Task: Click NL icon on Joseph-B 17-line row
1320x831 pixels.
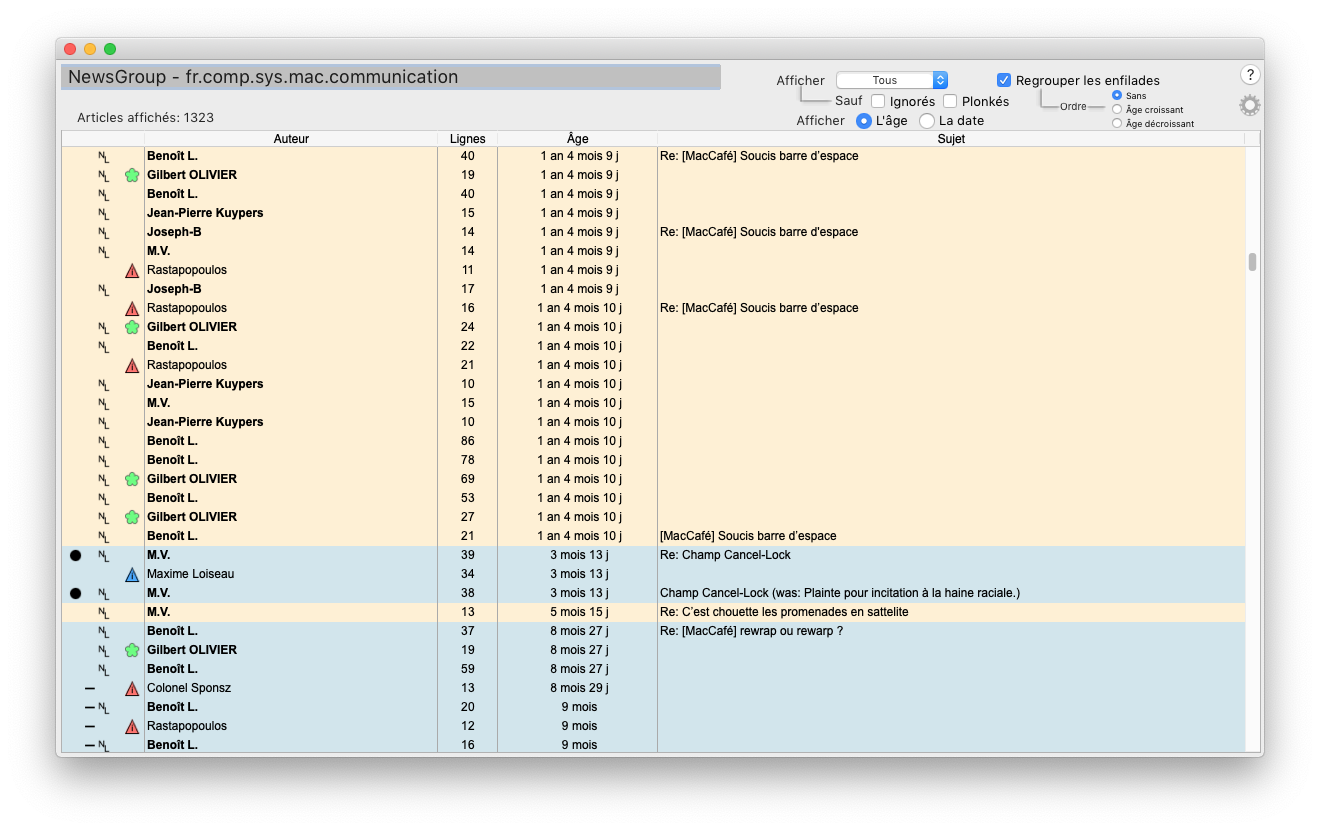Action: (x=103, y=289)
